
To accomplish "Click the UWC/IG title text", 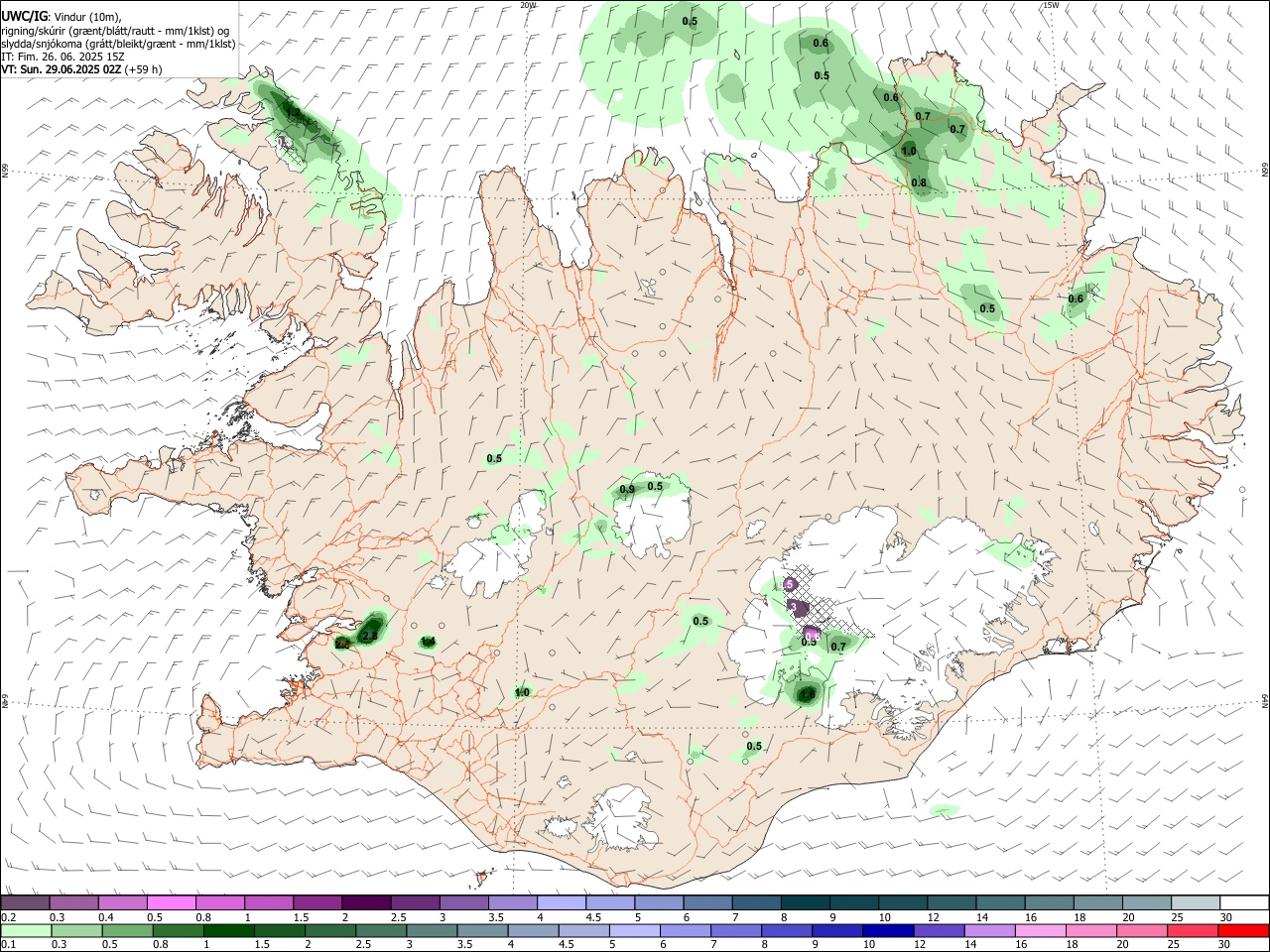I will coord(24,15).
